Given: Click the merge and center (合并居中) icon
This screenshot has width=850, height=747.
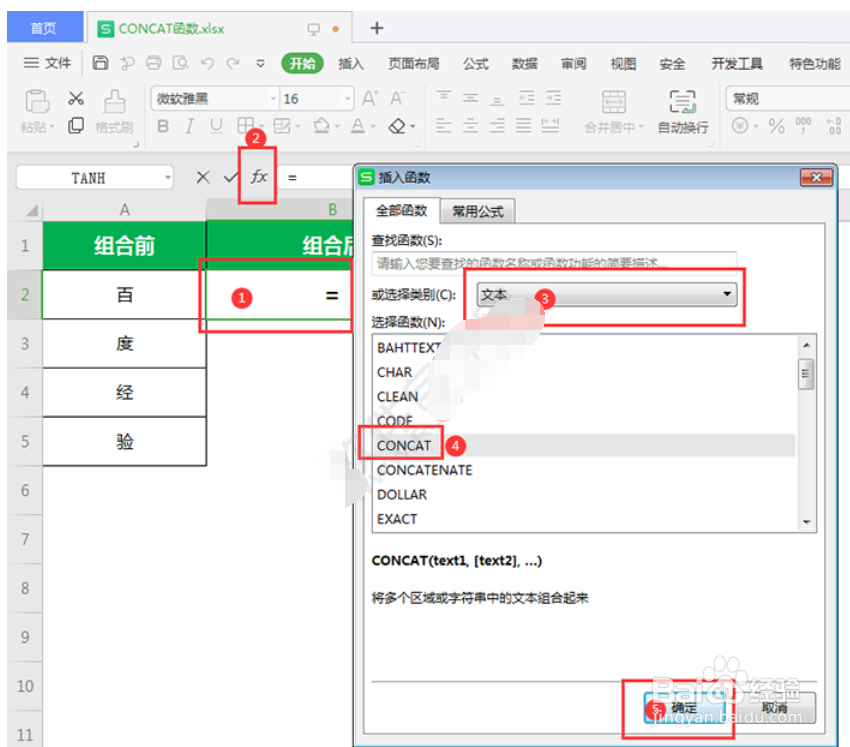Looking at the screenshot, I should [x=611, y=112].
